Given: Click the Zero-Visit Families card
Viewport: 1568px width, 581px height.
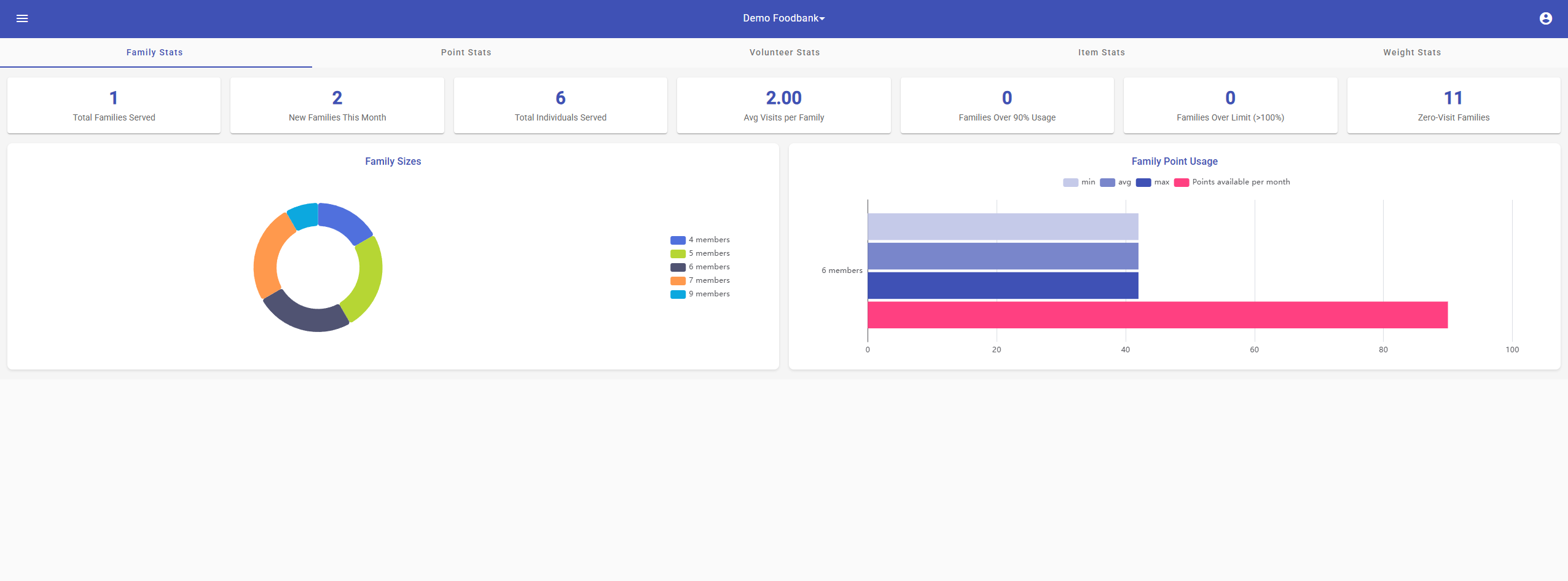Looking at the screenshot, I should [x=1453, y=105].
